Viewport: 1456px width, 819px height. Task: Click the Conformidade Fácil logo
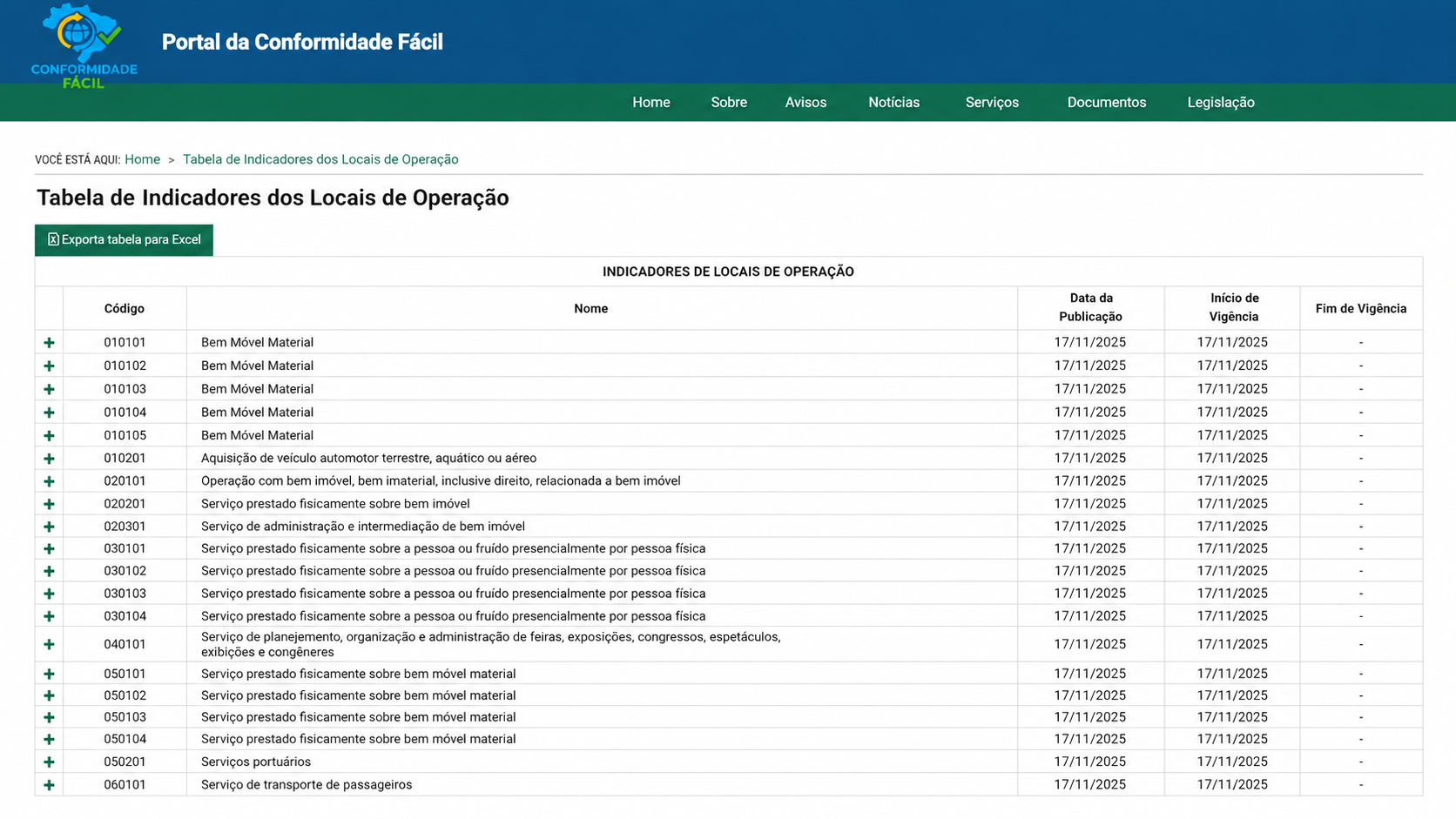84,45
